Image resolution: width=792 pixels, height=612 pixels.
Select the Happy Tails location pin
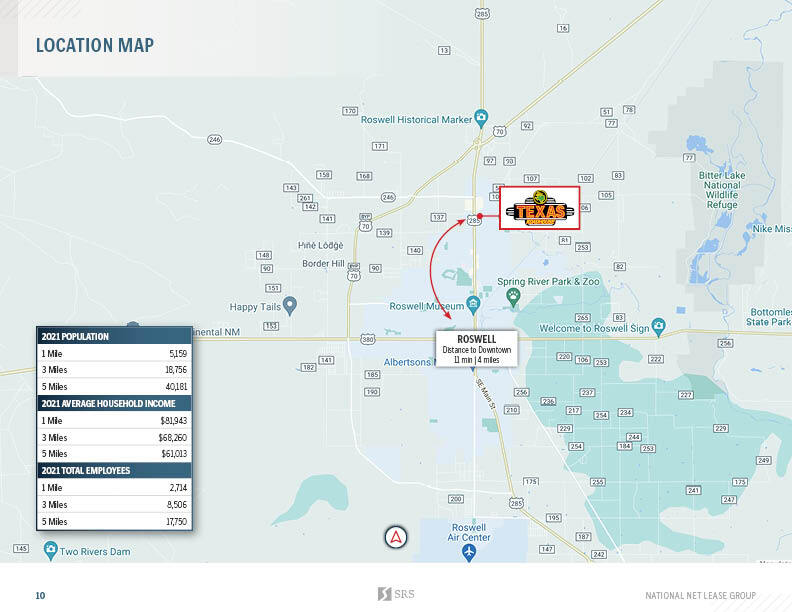click(290, 305)
